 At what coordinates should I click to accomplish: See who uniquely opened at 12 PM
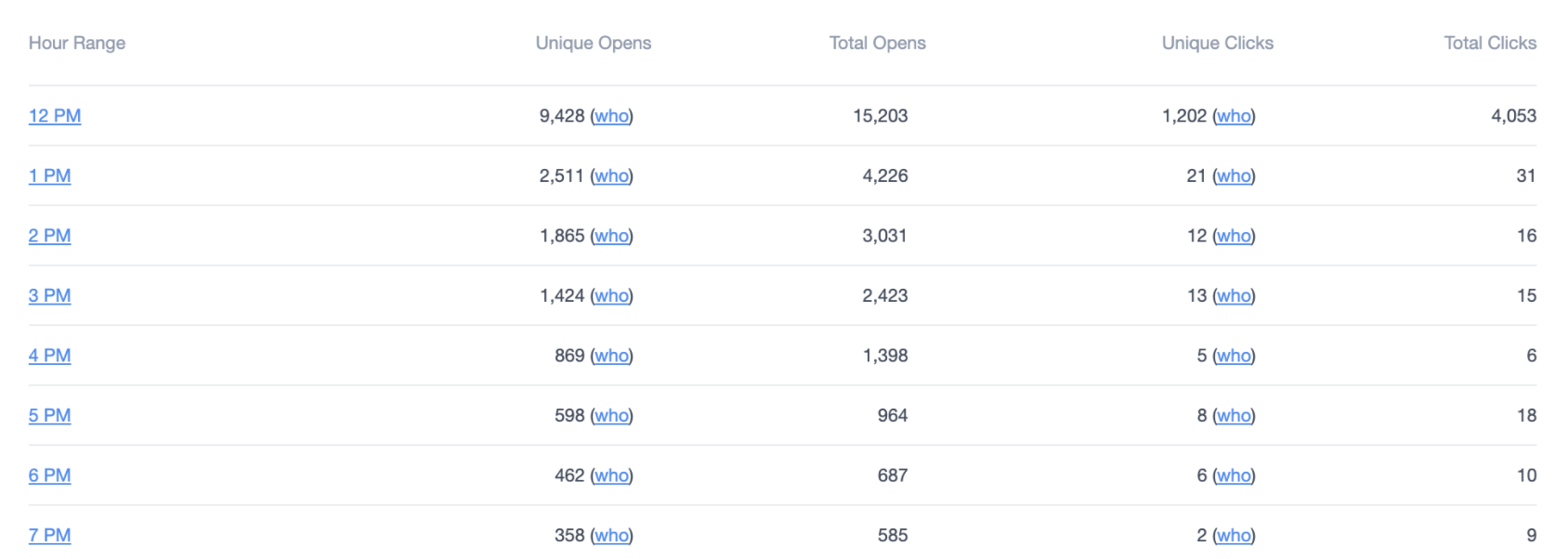tap(610, 117)
